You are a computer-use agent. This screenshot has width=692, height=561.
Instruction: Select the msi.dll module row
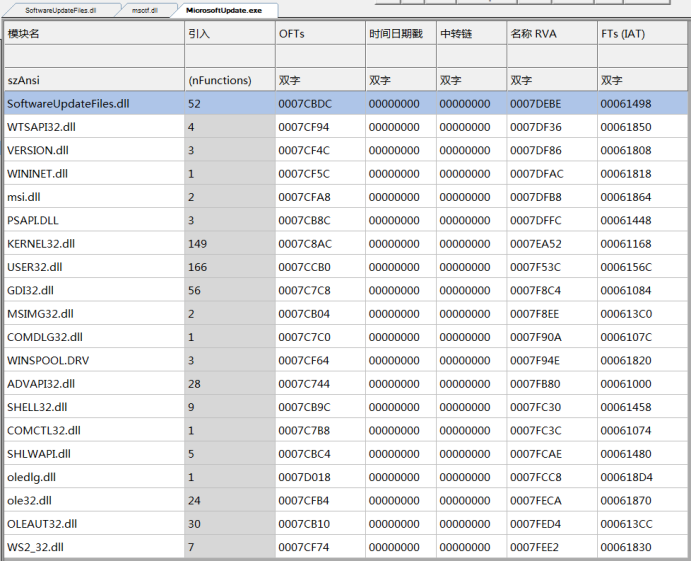[x=346, y=197]
